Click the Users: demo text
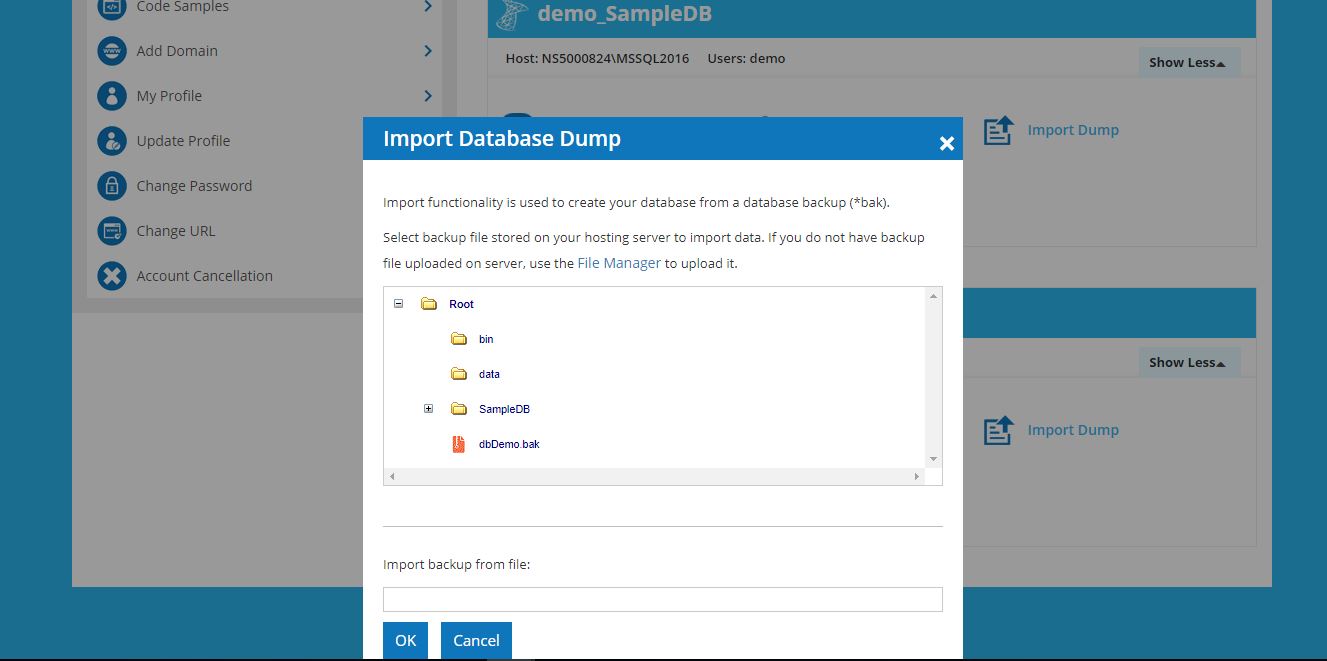Image resolution: width=1327 pixels, height=661 pixels. [746, 58]
